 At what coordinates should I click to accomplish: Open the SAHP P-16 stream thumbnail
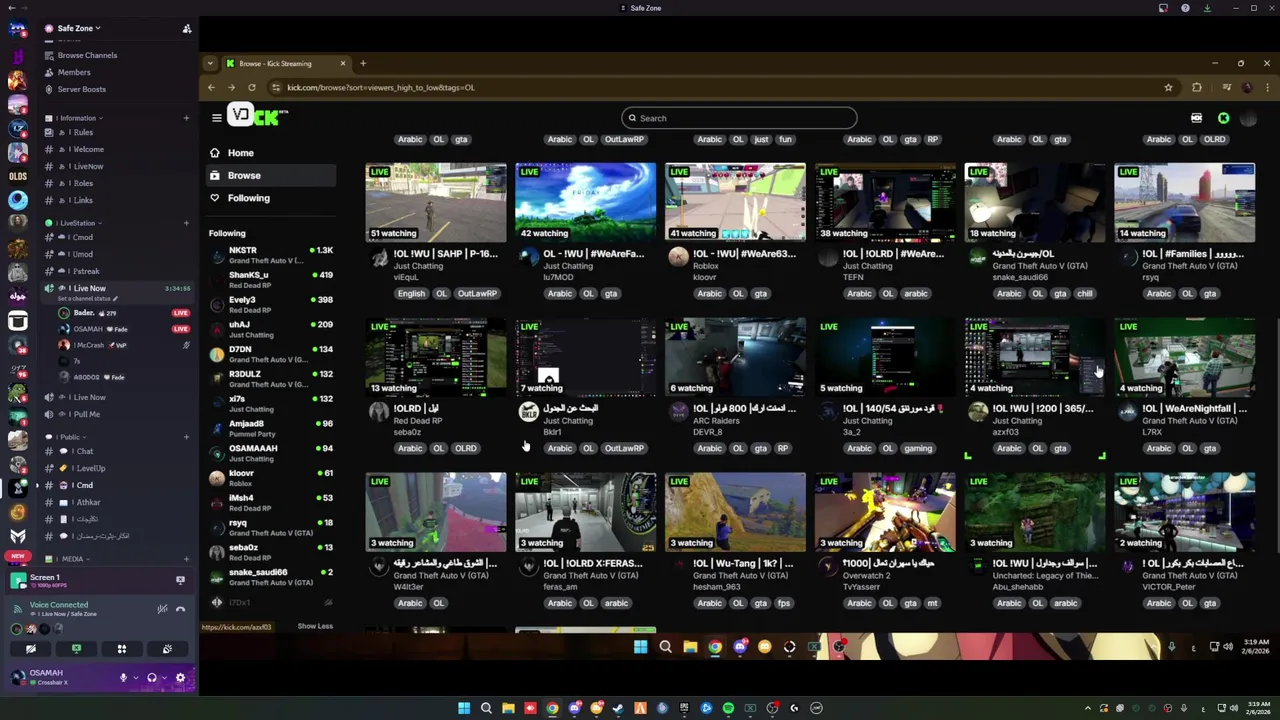coord(436,203)
